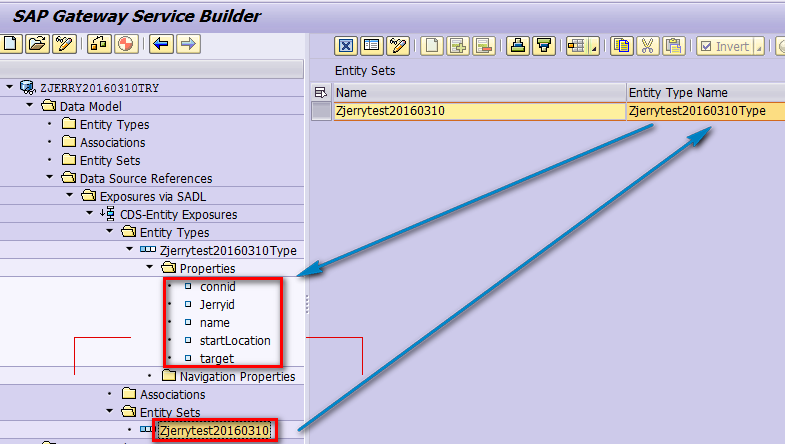785x444 pixels.
Task: Click the Zjerrytest20160310 Name cell
Action: click(x=480, y=111)
